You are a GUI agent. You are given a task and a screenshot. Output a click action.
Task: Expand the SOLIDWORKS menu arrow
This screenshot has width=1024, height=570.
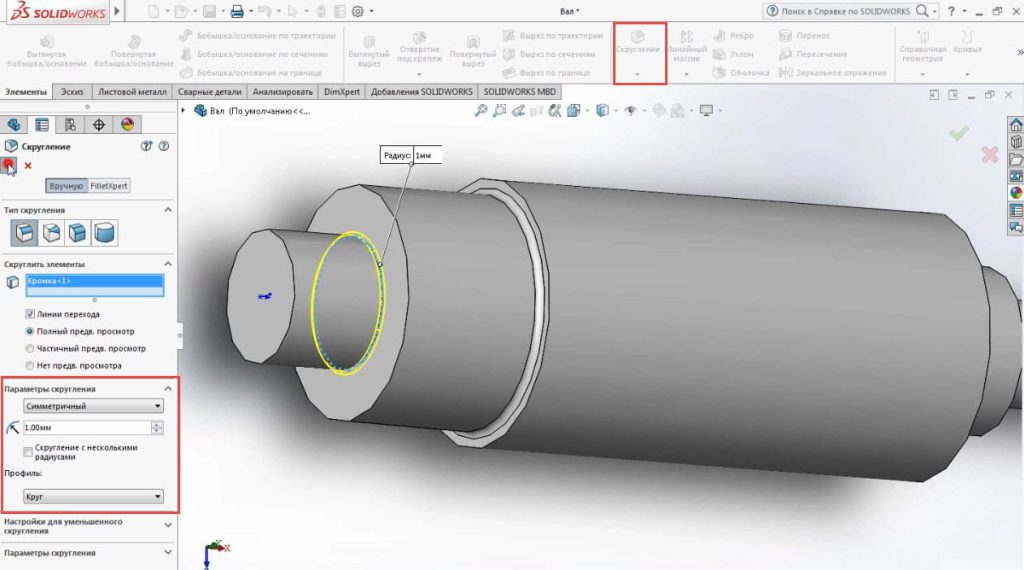click(117, 10)
